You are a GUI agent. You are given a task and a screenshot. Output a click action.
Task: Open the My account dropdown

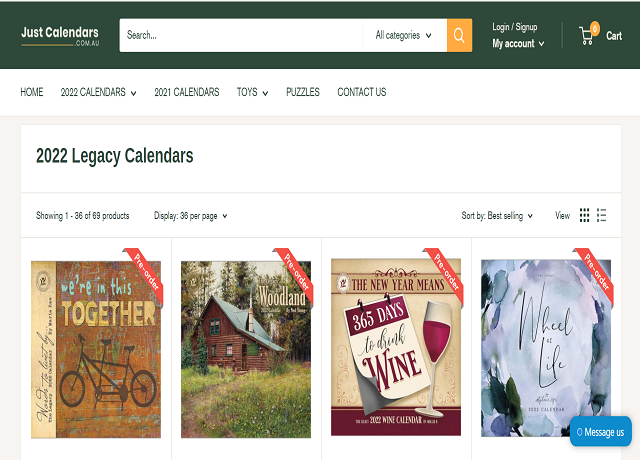(x=518, y=44)
